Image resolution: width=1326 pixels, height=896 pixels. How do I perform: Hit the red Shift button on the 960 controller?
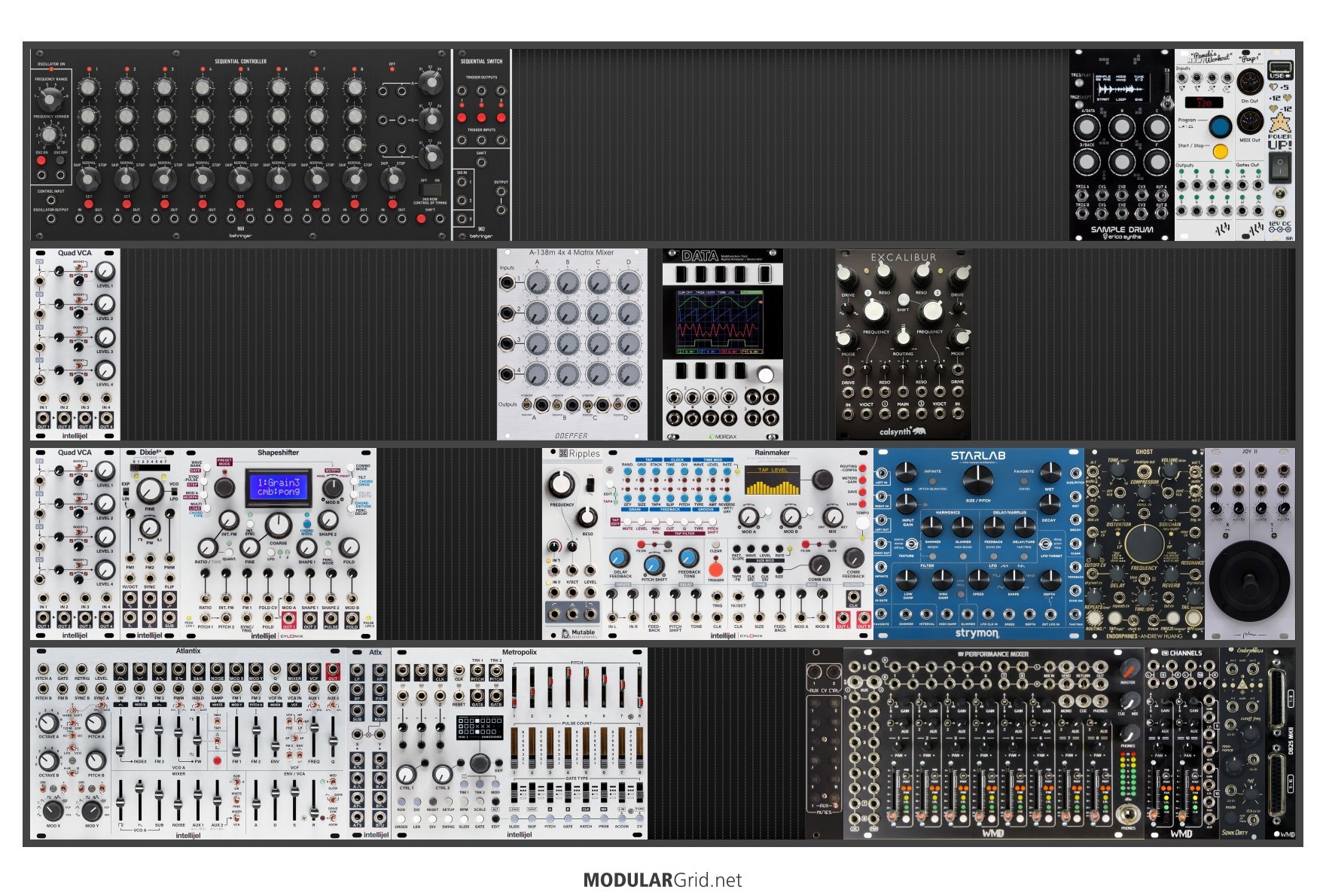(x=421, y=219)
